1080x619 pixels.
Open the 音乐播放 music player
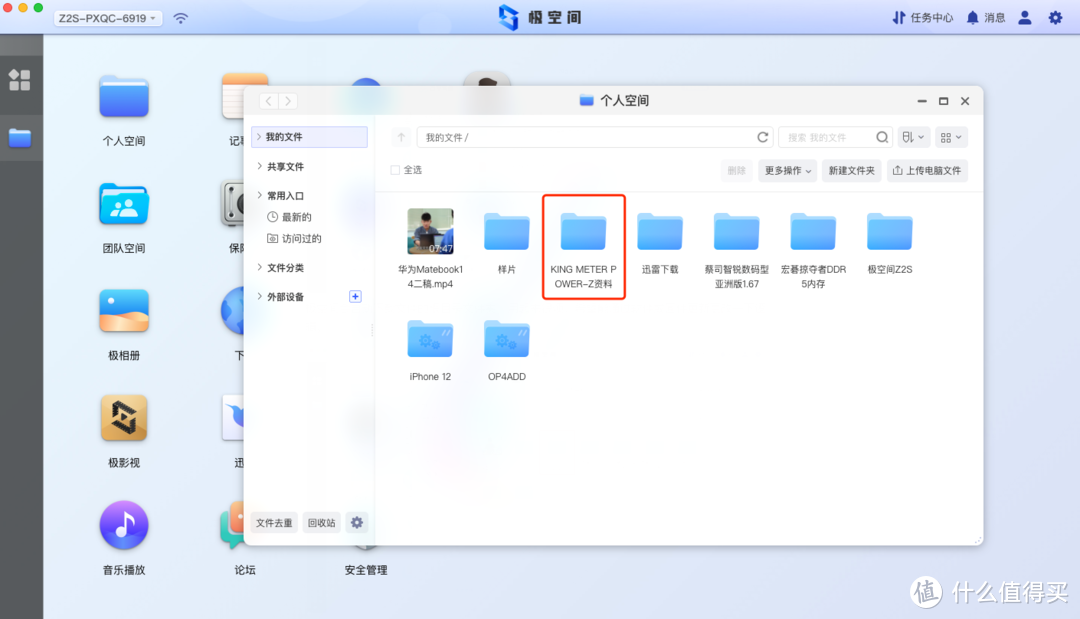click(x=123, y=525)
